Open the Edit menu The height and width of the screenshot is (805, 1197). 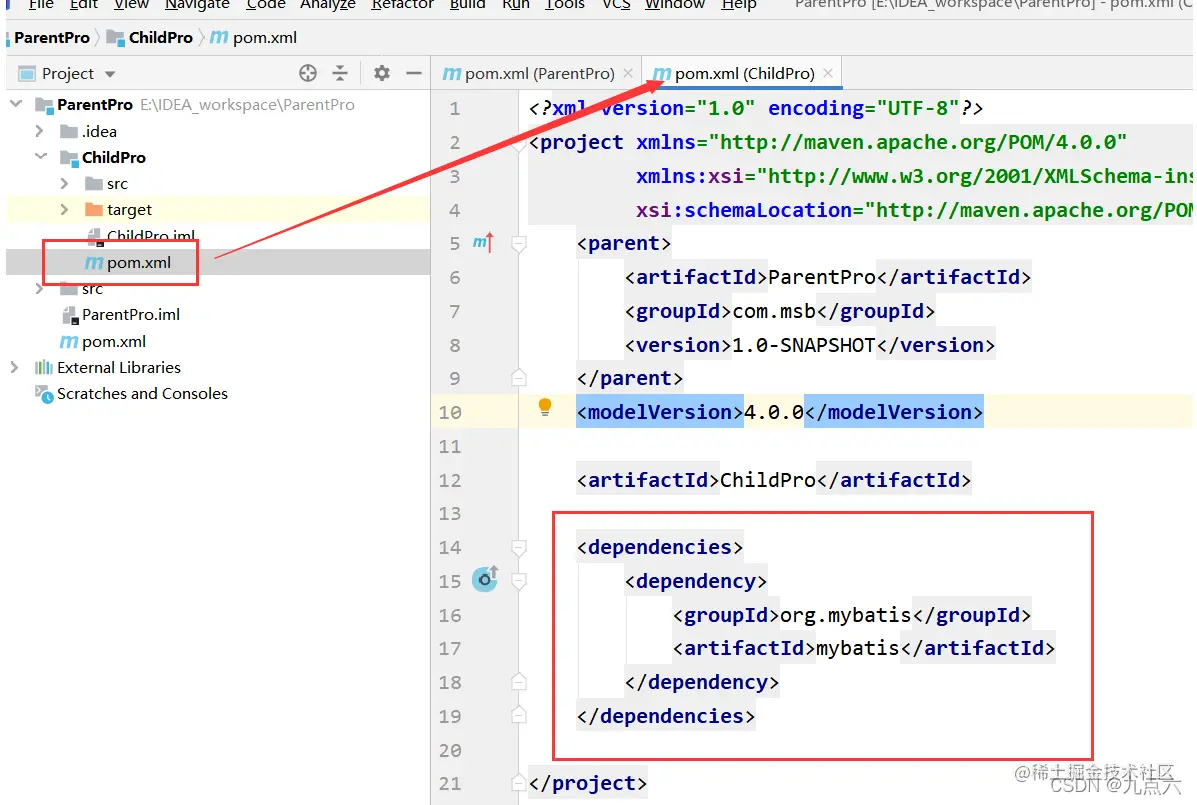point(83,4)
